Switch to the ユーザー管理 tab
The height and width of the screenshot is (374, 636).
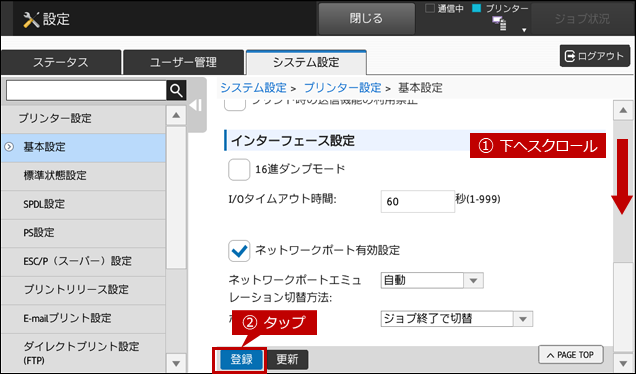183,62
